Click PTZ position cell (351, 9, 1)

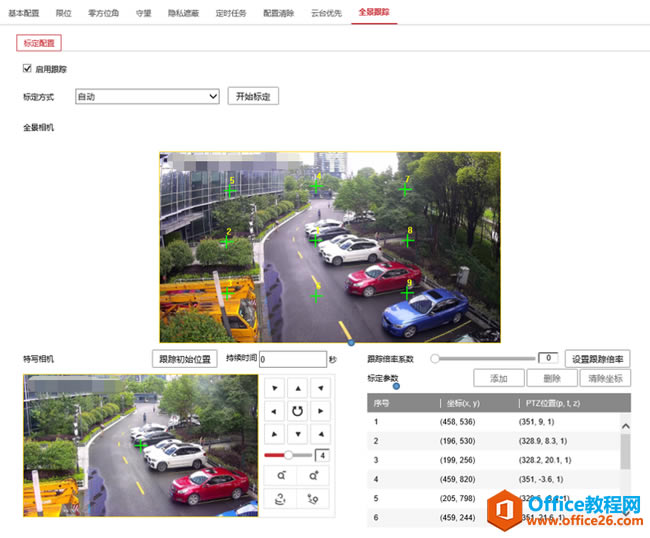(536, 422)
